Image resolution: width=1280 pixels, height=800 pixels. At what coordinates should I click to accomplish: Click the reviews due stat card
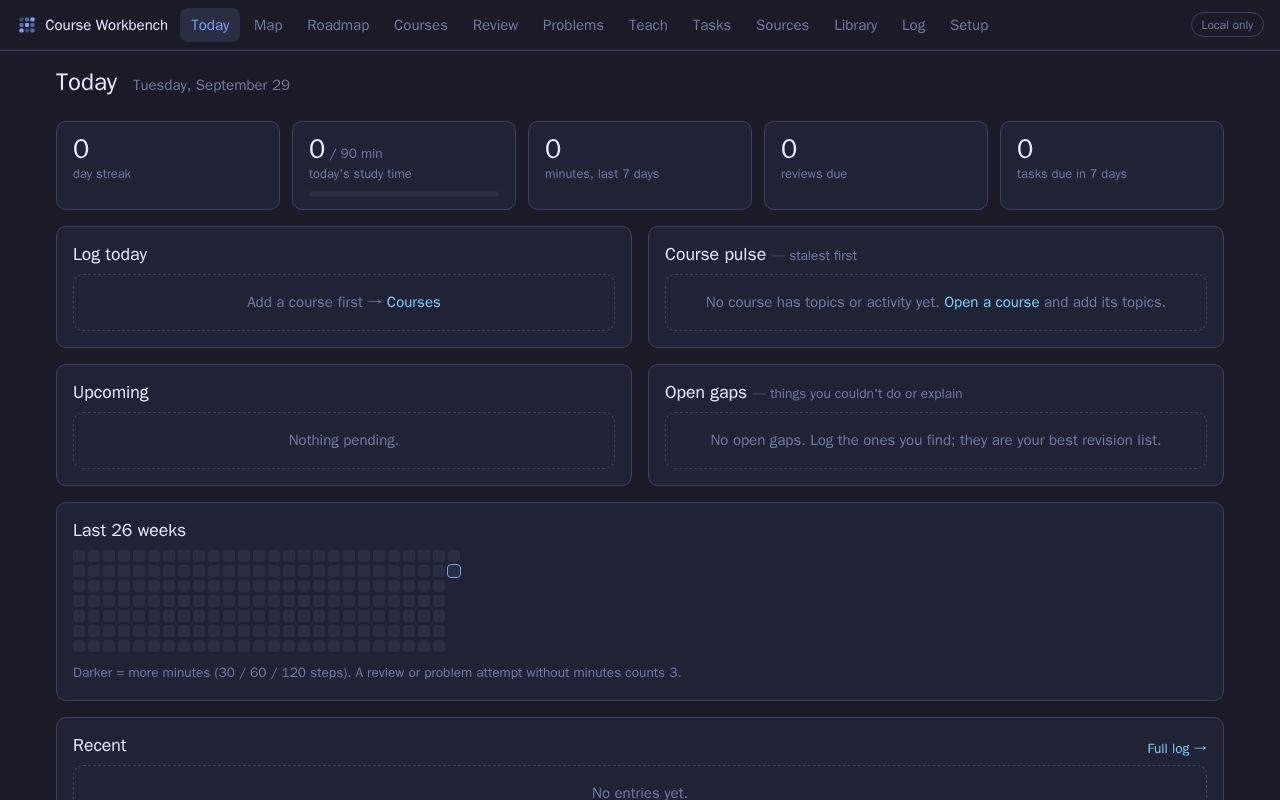[876, 166]
